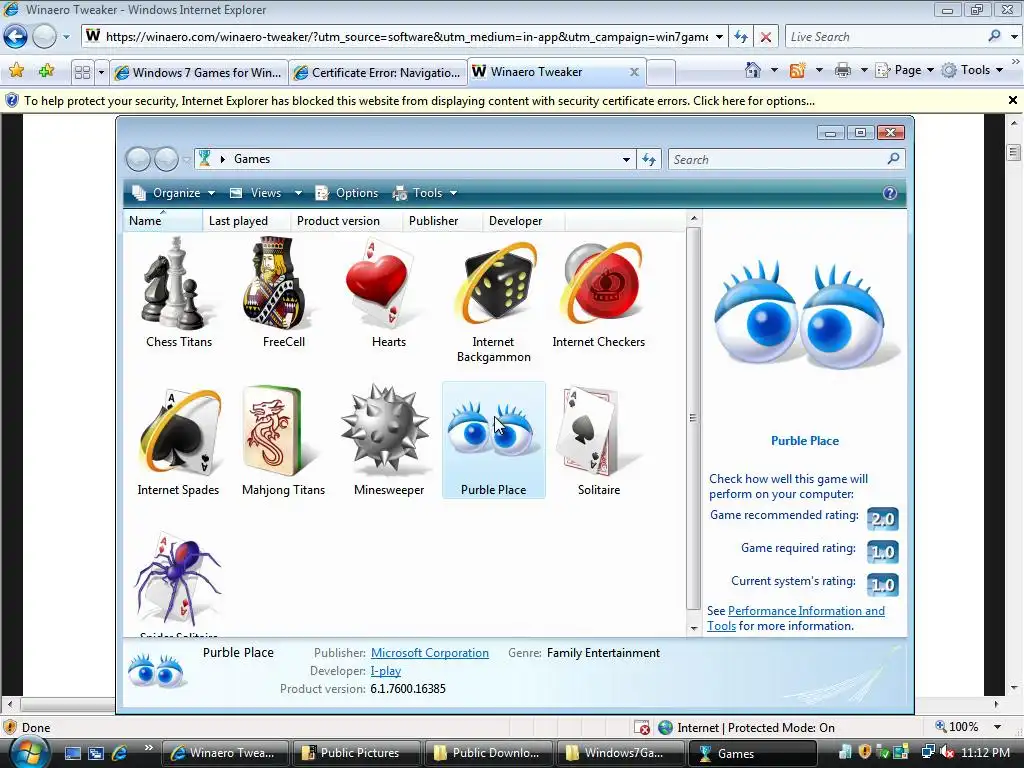Open the Windows Start button
Image resolution: width=1024 pixels, height=768 pixels.
(29, 752)
